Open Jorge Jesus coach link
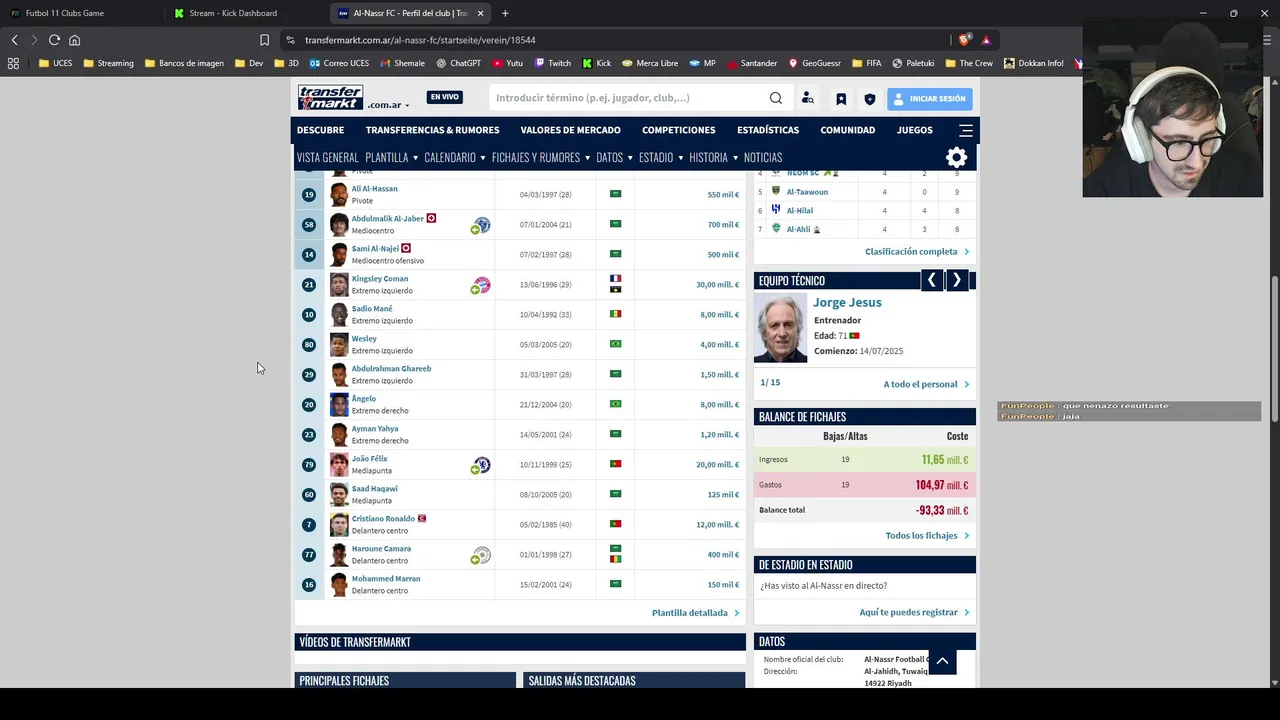The height and width of the screenshot is (720, 1280). click(847, 302)
